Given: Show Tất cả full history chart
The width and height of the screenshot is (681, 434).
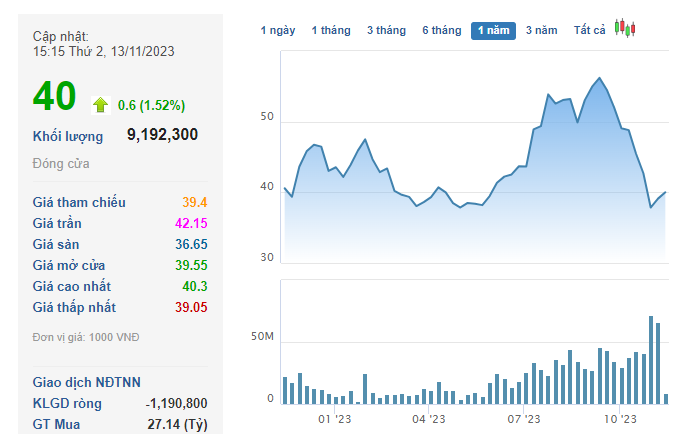Looking at the screenshot, I should tap(590, 30).
